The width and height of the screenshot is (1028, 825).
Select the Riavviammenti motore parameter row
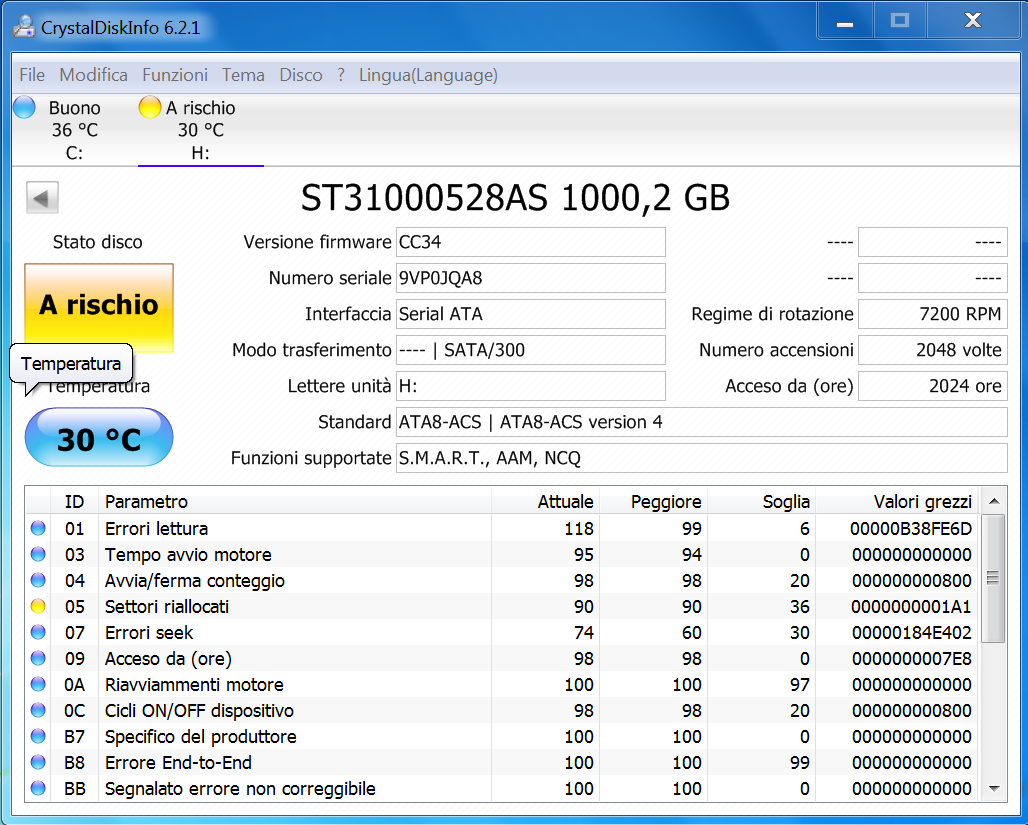click(502, 685)
